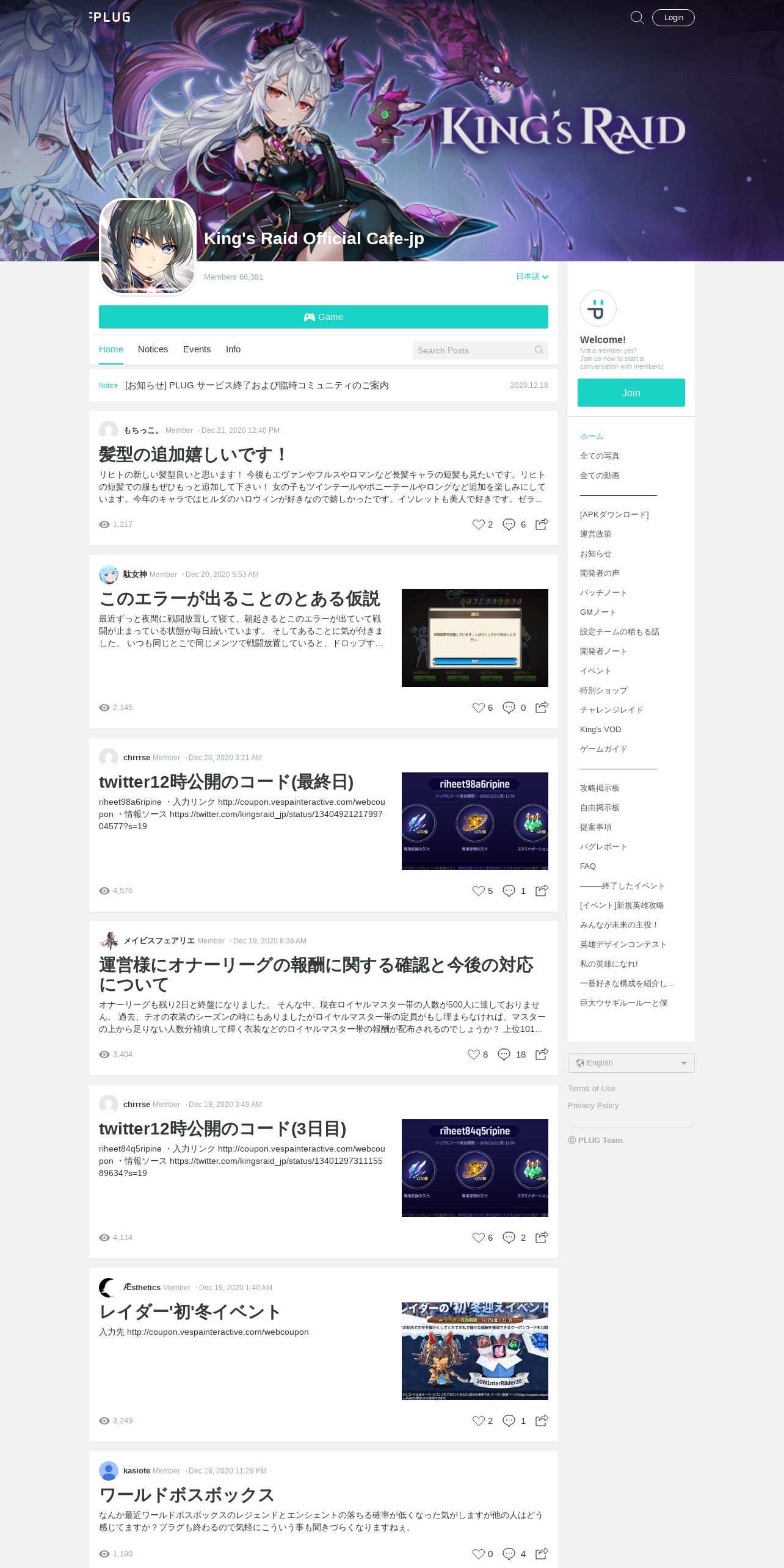
Task: Open the error dialog screenshot thumbnail
Action: point(475,638)
